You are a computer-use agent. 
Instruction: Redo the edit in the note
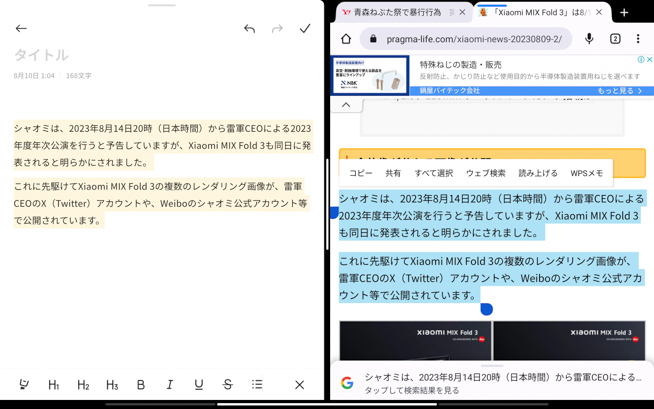click(277, 29)
